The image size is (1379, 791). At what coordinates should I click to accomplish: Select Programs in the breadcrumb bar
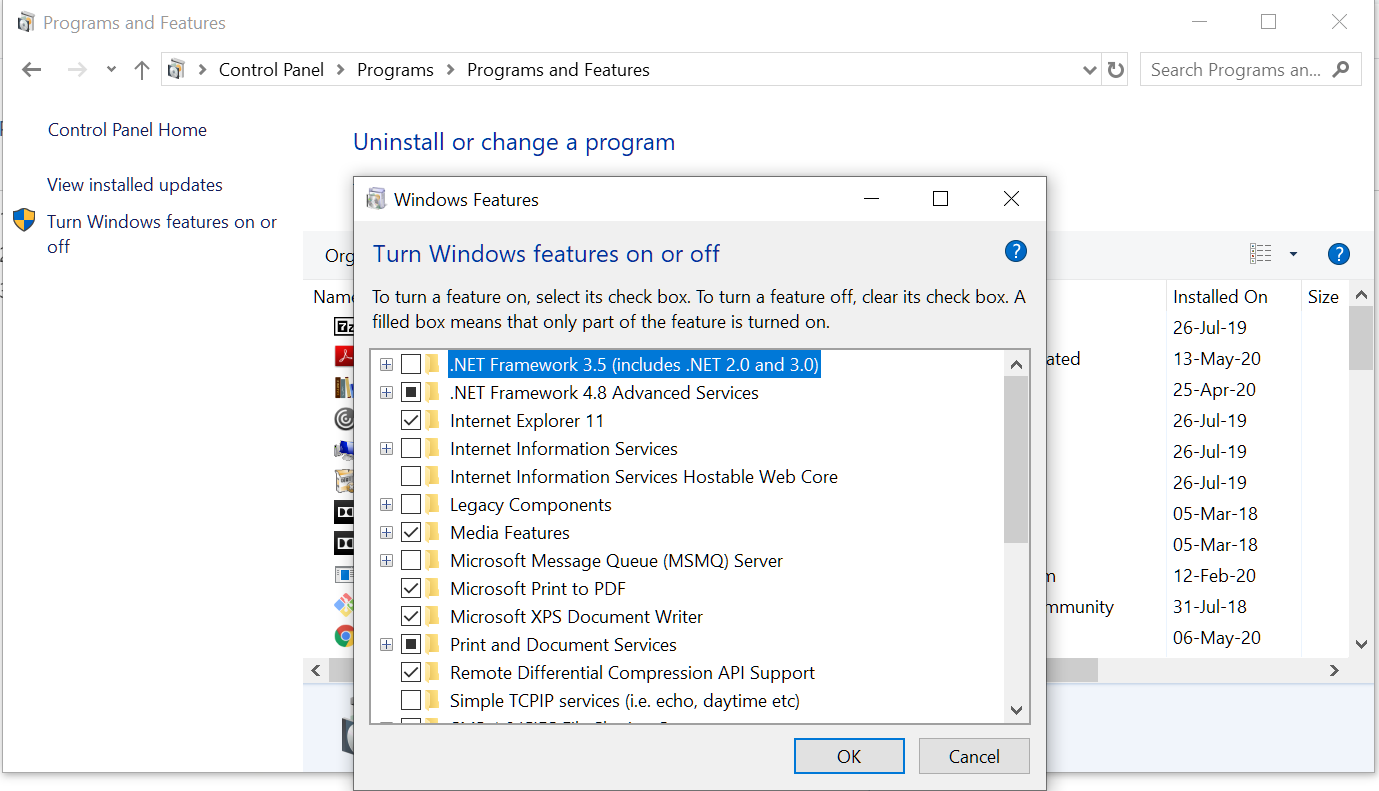(x=395, y=69)
